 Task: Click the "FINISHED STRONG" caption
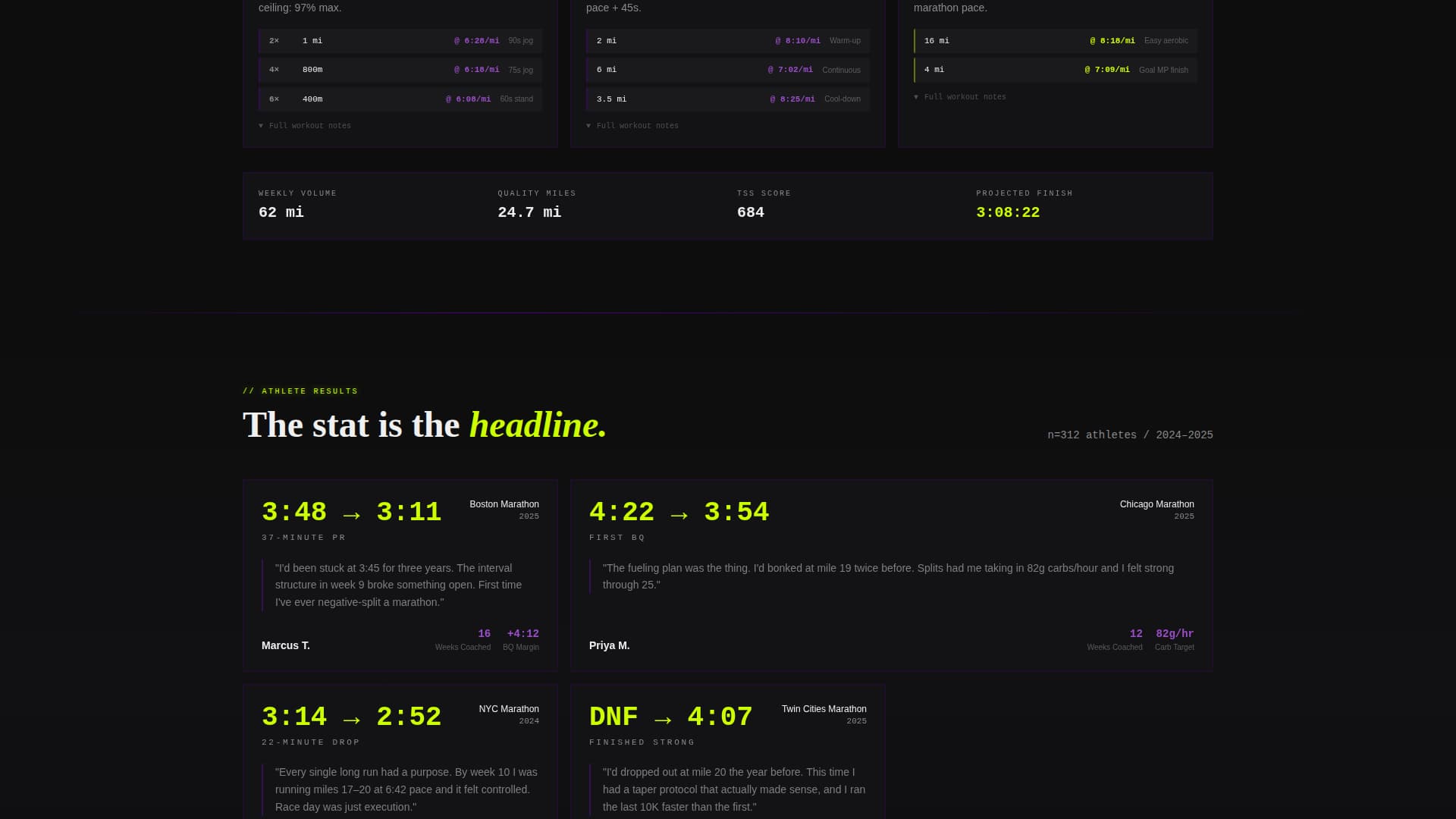click(x=642, y=742)
